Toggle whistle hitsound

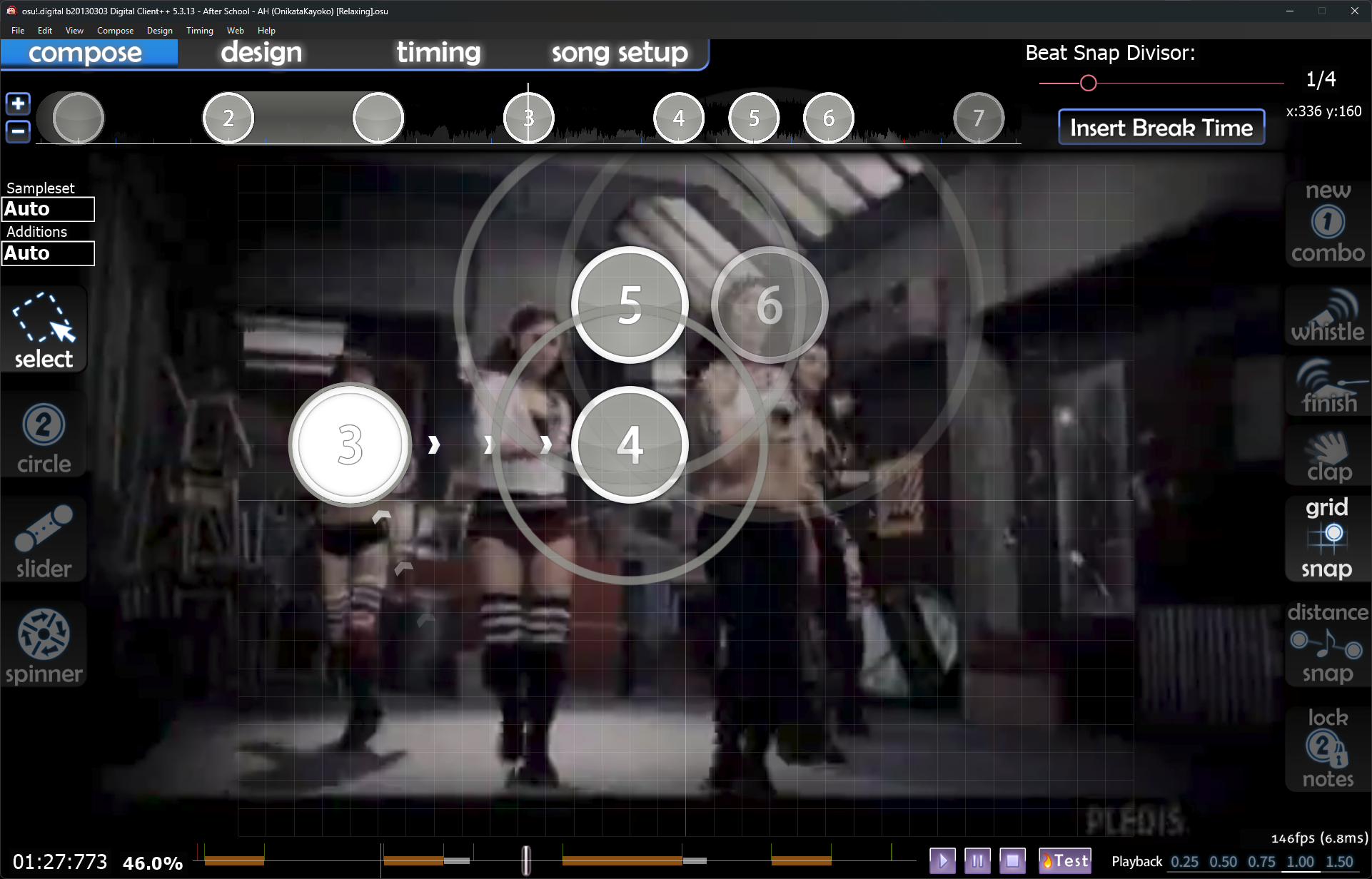tap(1328, 316)
